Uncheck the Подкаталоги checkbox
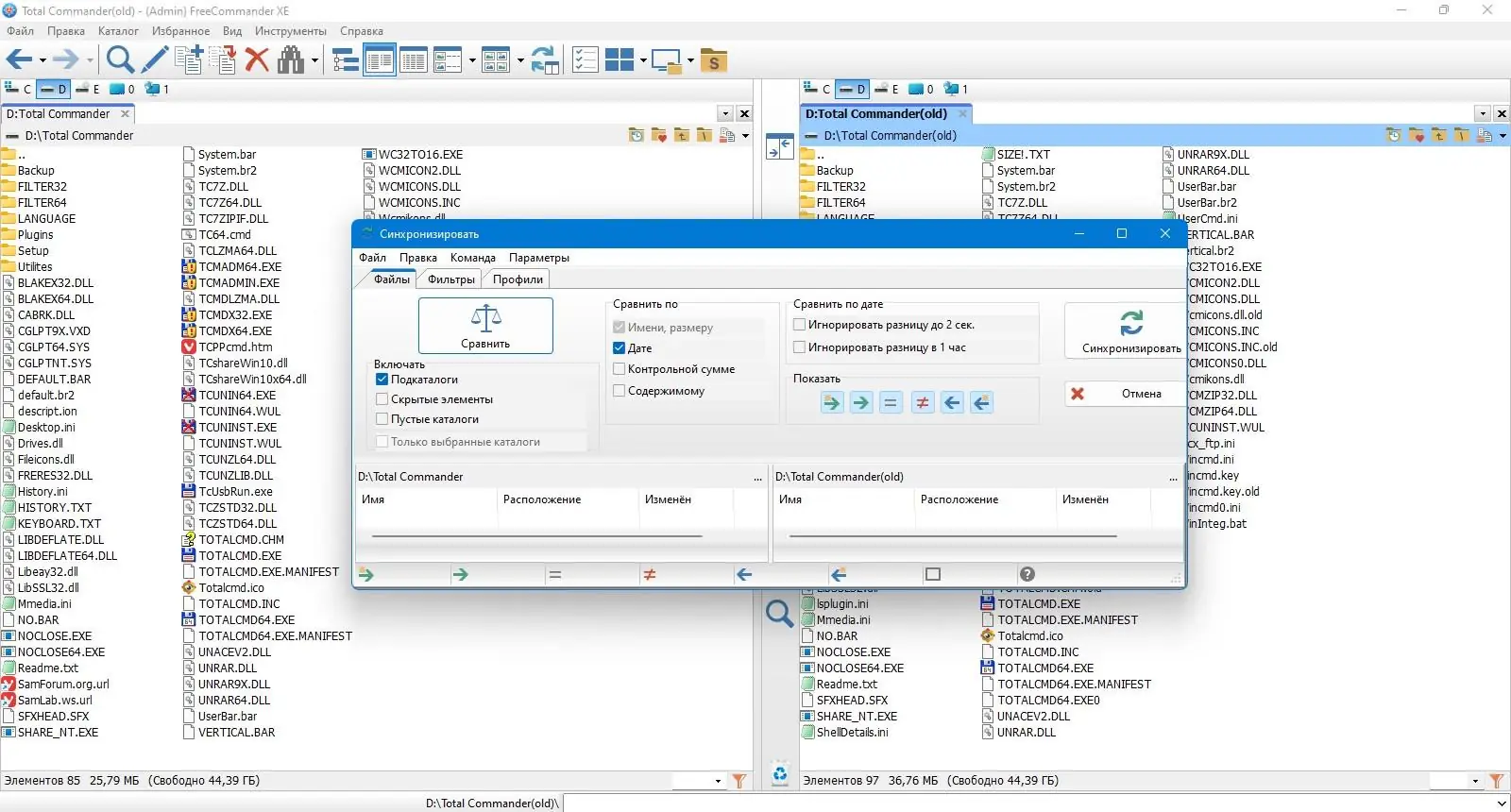This screenshot has height=812, width=1511. (382, 380)
